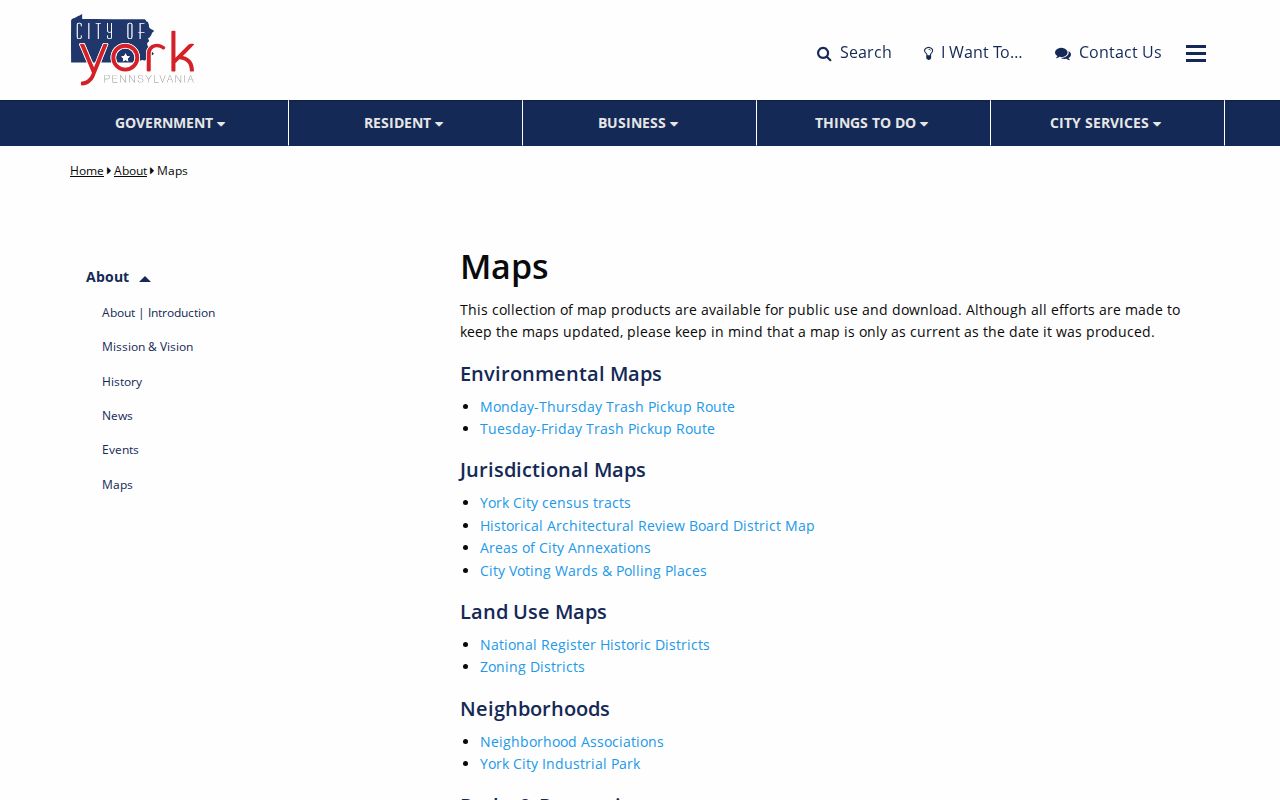Open Events in the sidebar

tap(120, 450)
